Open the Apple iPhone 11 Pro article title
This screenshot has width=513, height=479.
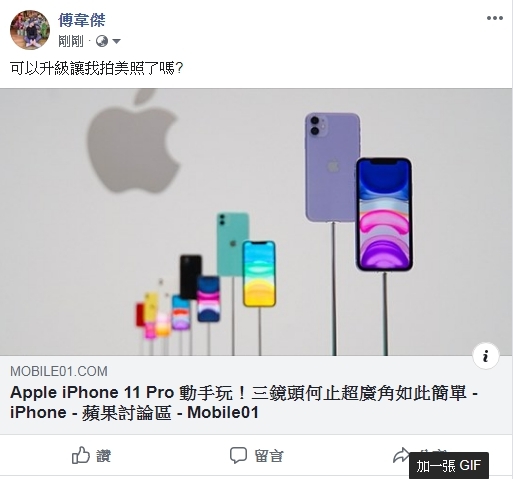pos(244,403)
